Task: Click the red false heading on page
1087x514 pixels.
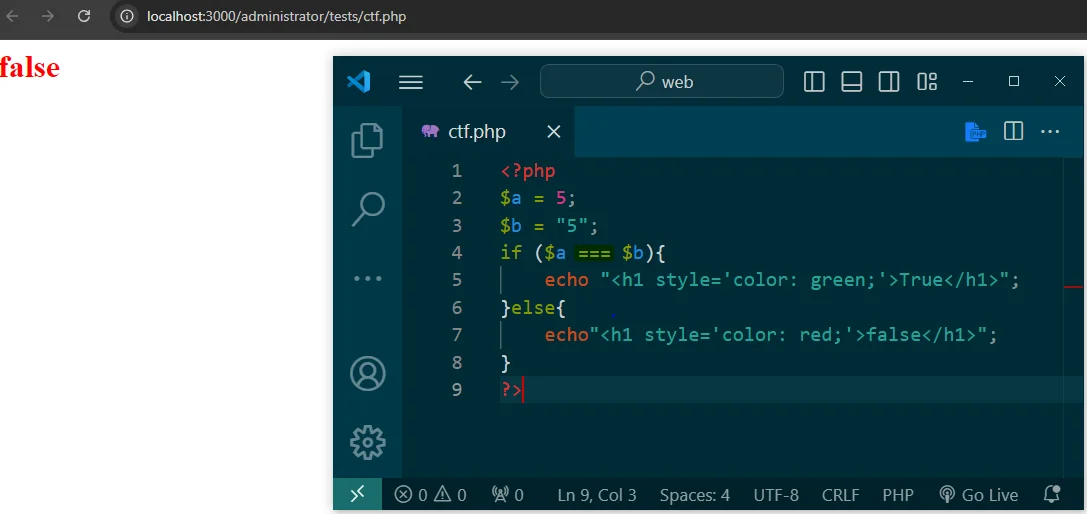Action: [x=30, y=67]
